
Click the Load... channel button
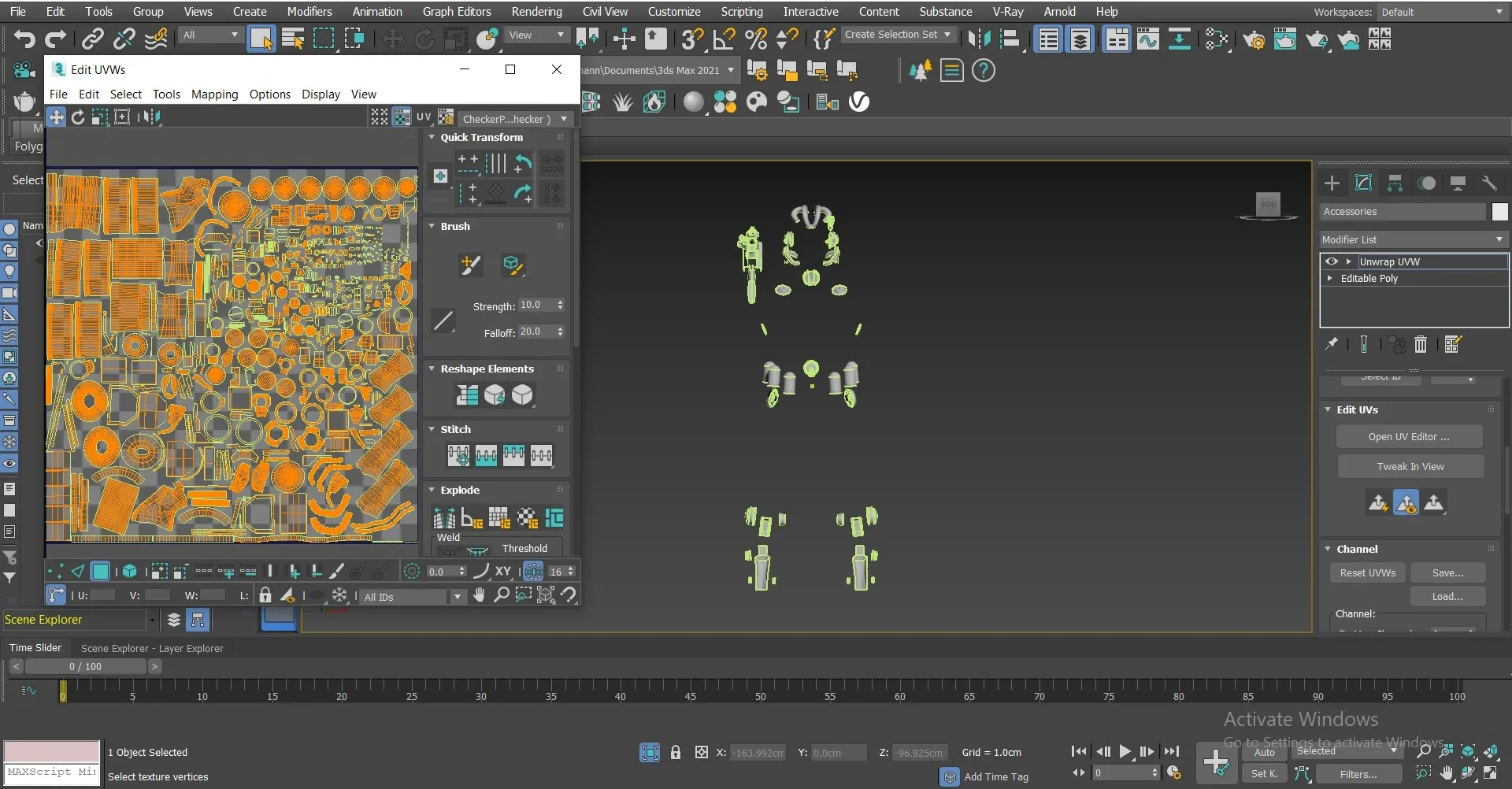pos(1447,597)
